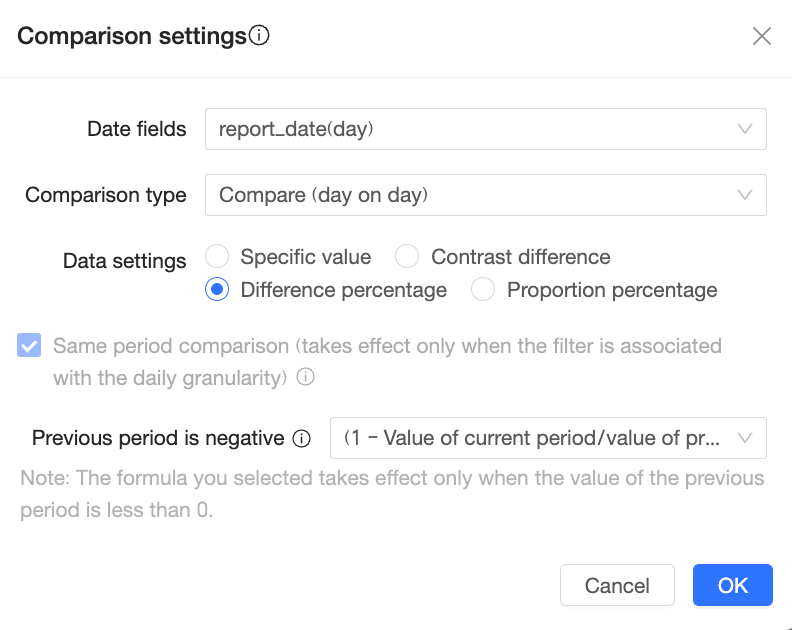Viewport: 792px width, 630px height.
Task: Click the chevron arrow in Comparison type box
Action: pos(745,195)
